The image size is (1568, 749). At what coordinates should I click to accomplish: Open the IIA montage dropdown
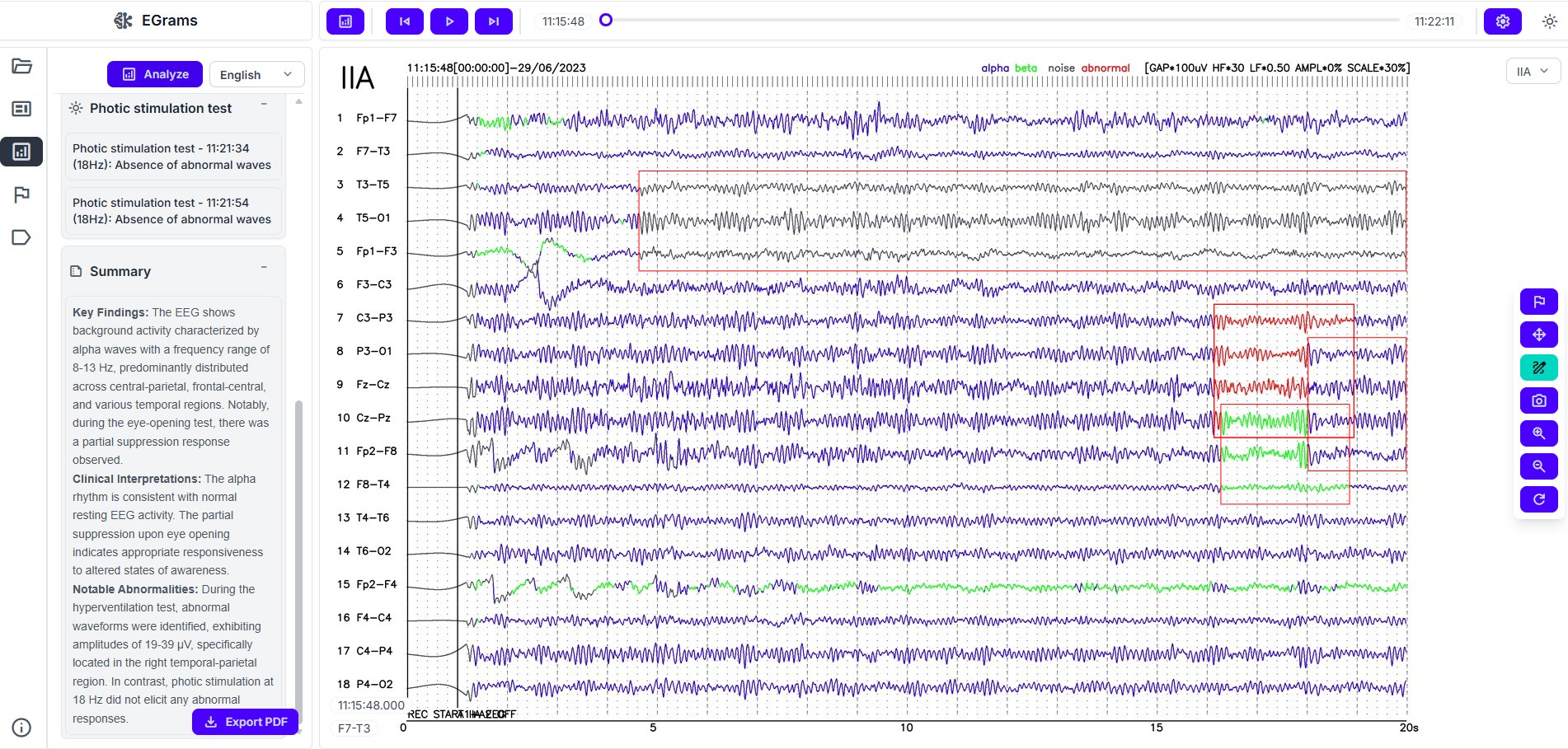1533,72
